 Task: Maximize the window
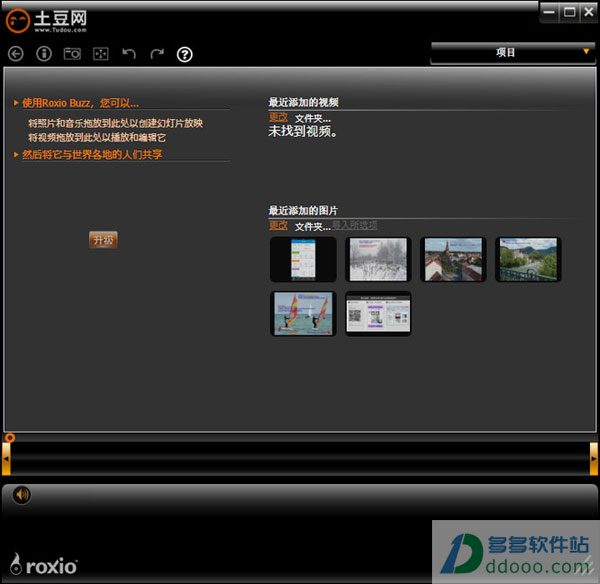[x=569, y=12]
